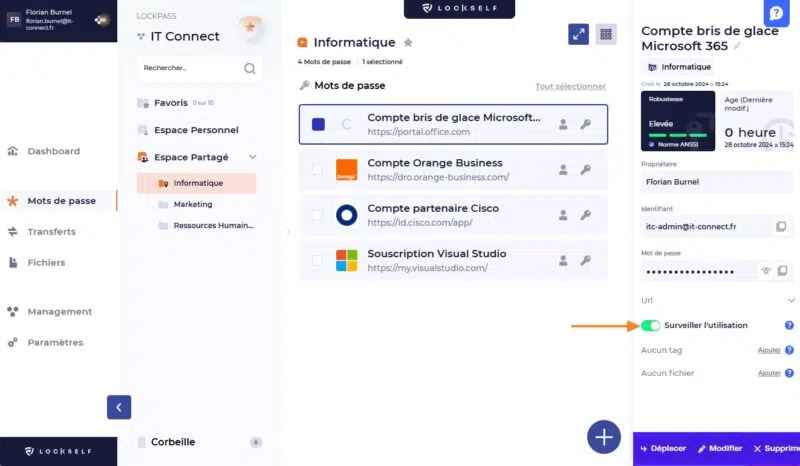Open sharing users icon for Compte Orange Business
Screen dimensions: 800x466
(x=563, y=169)
